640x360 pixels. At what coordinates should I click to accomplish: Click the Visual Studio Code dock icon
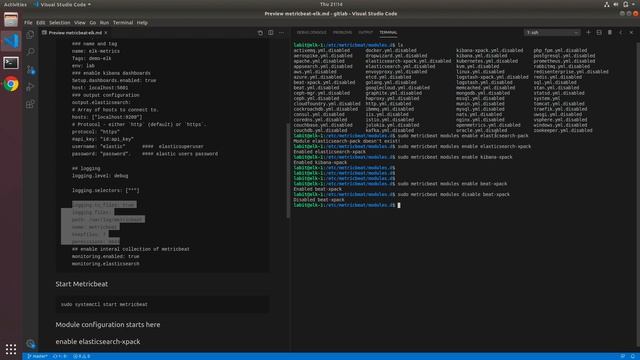(11, 41)
